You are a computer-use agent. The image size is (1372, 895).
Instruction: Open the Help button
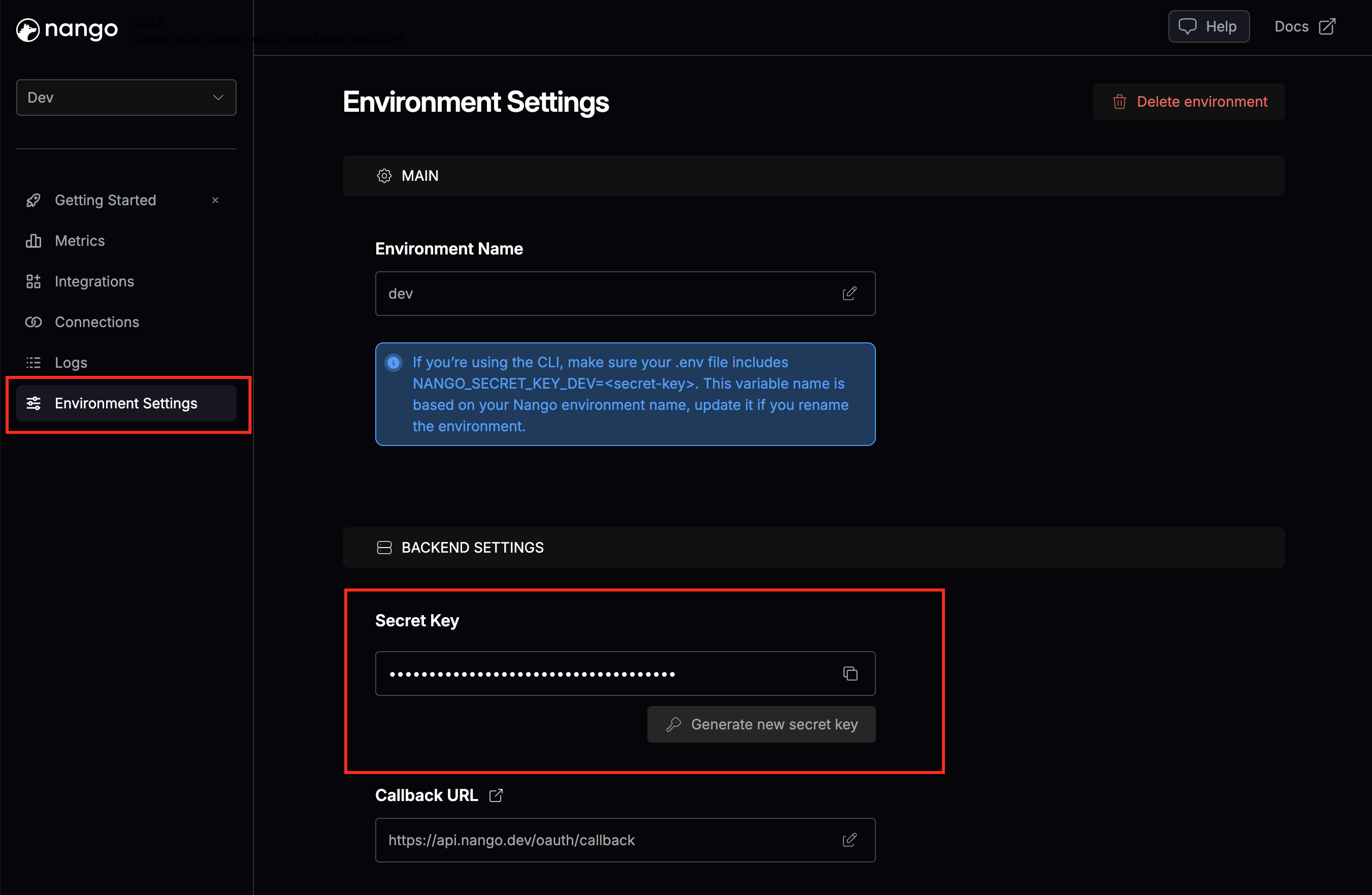(1208, 26)
